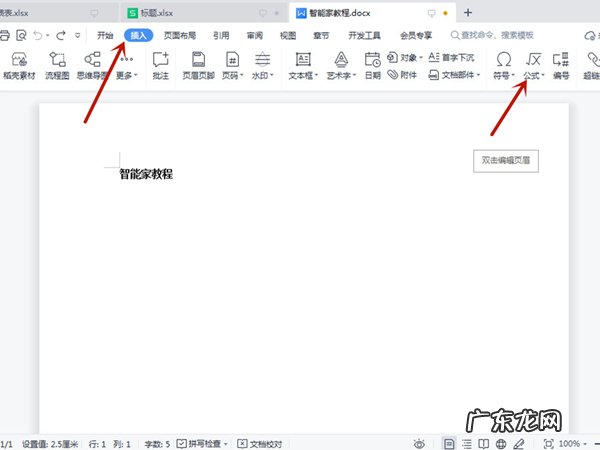The width and height of the screenshot is (600, 450).
Task: Click the redo arrow icon
Action: tap(61, 36)
